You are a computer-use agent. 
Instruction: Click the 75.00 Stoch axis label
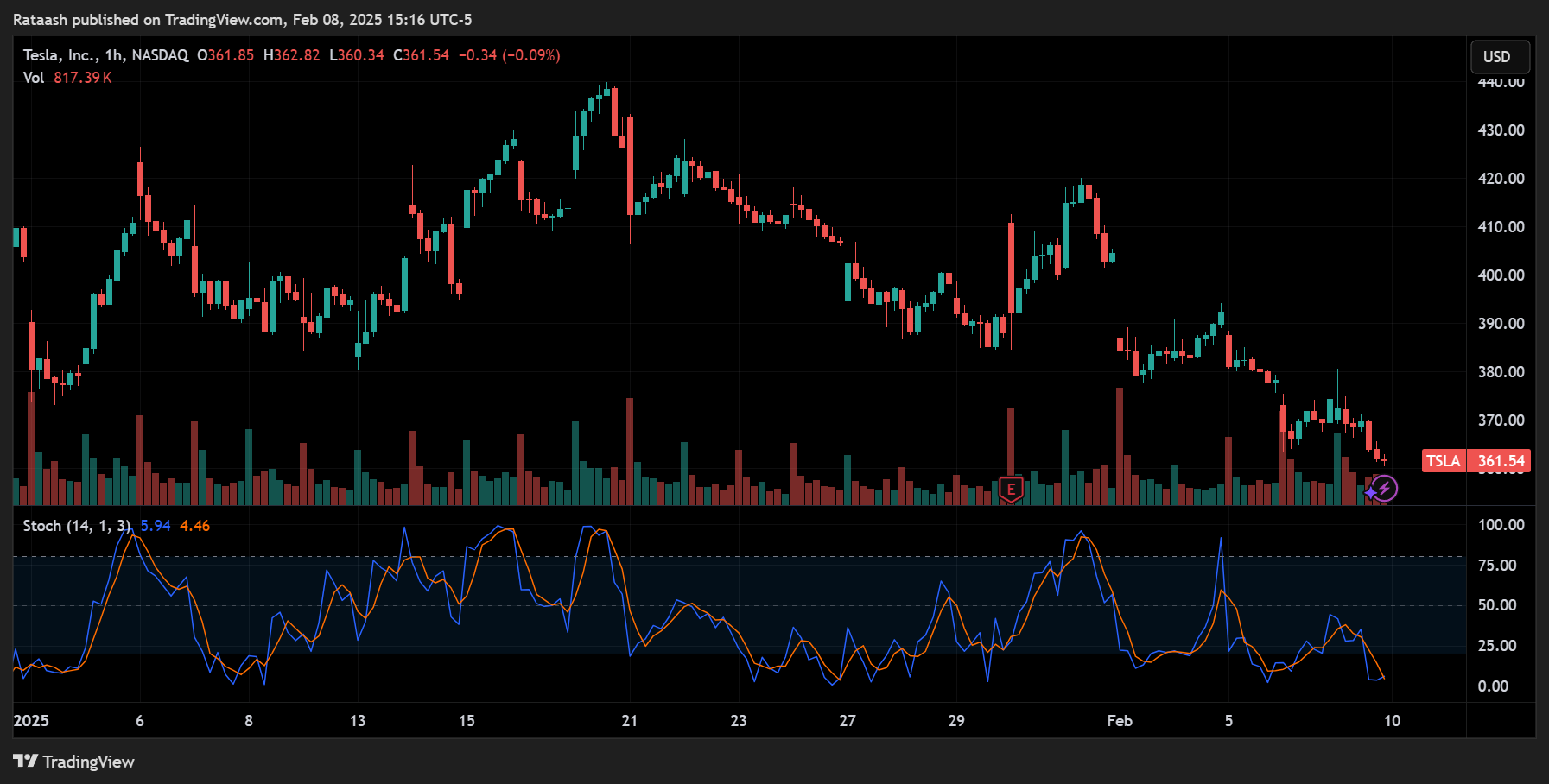[1497, 566]
